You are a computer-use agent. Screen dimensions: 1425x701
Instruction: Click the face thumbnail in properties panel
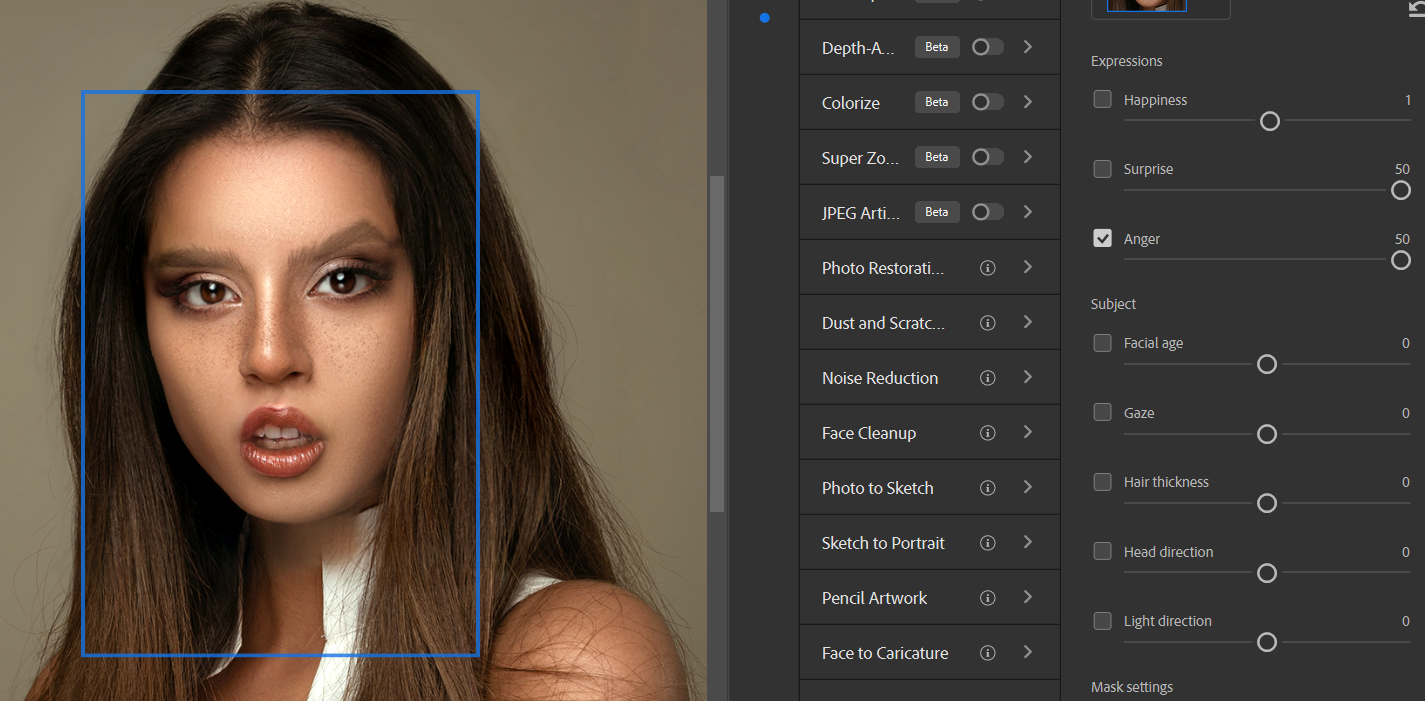(x=1146, y=6)
